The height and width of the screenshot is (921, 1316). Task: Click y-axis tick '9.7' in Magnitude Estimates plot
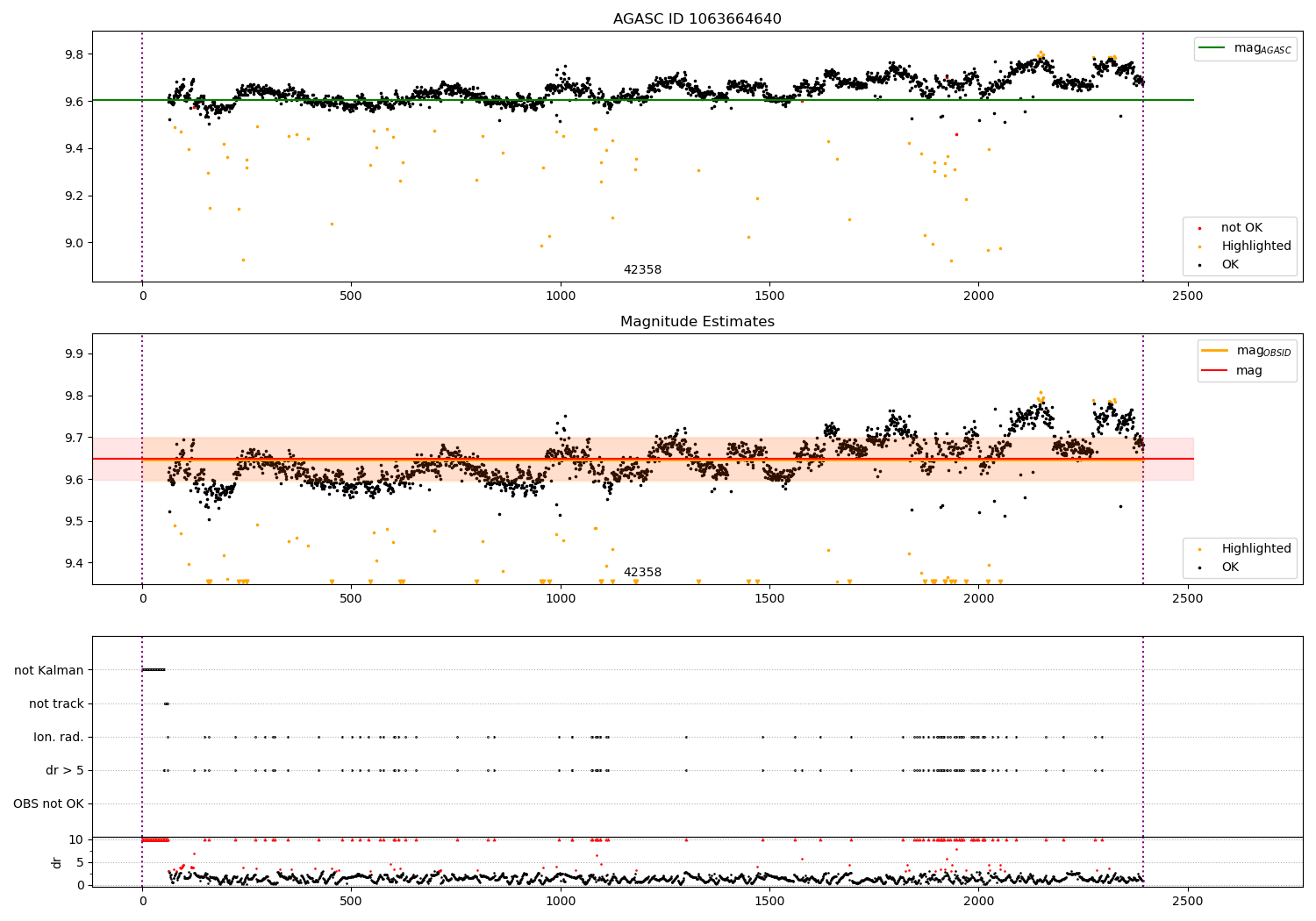point(74,438)
